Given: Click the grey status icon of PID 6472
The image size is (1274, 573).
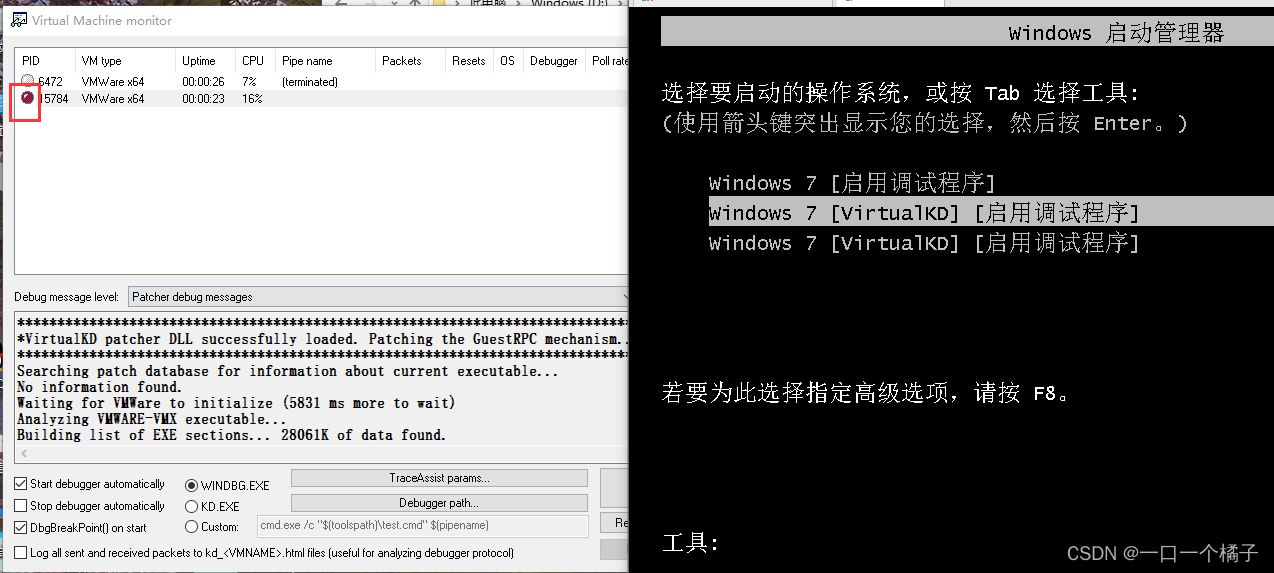Looking at the screenshot, I should point(28,82).
